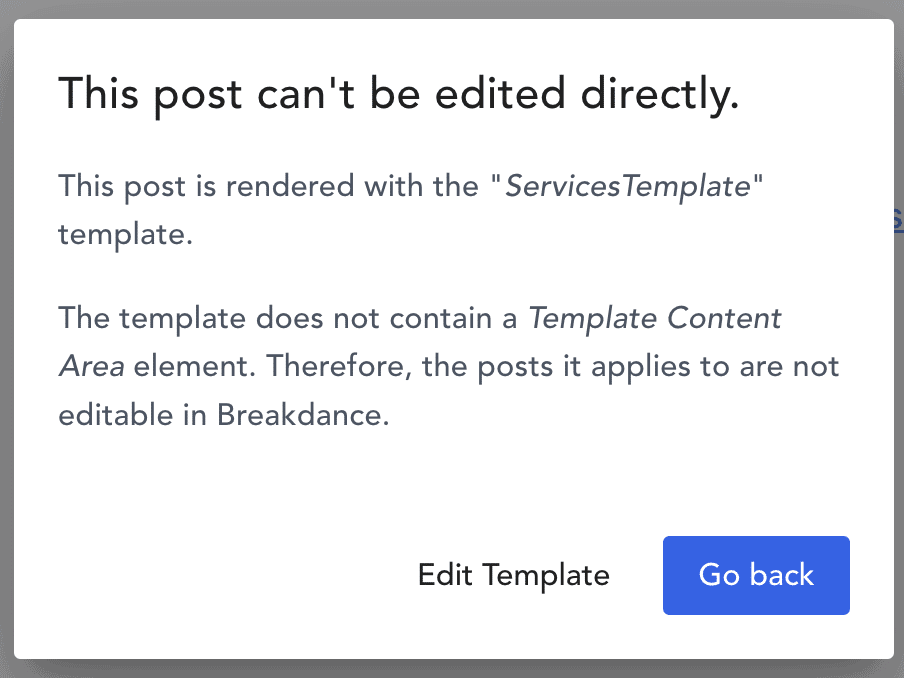Image resolution: width=904 pixels, height=678 pixels.
Task: Click the dimmed backdrop below the dialog
Action: pos(450,669)
